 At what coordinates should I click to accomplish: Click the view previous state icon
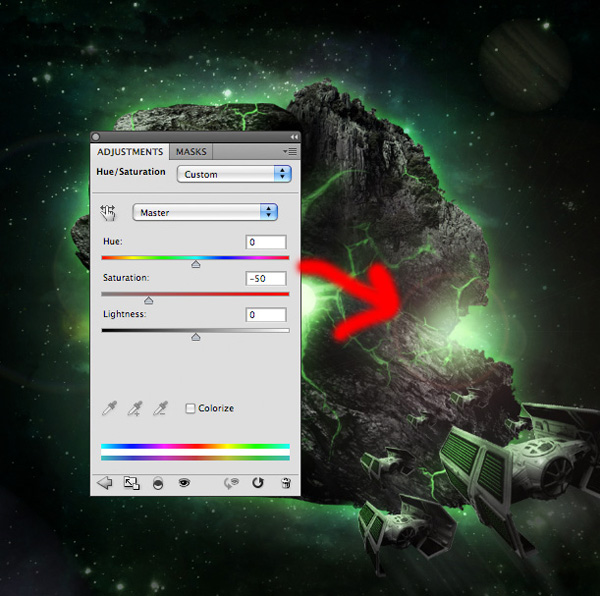click(232, 482)
